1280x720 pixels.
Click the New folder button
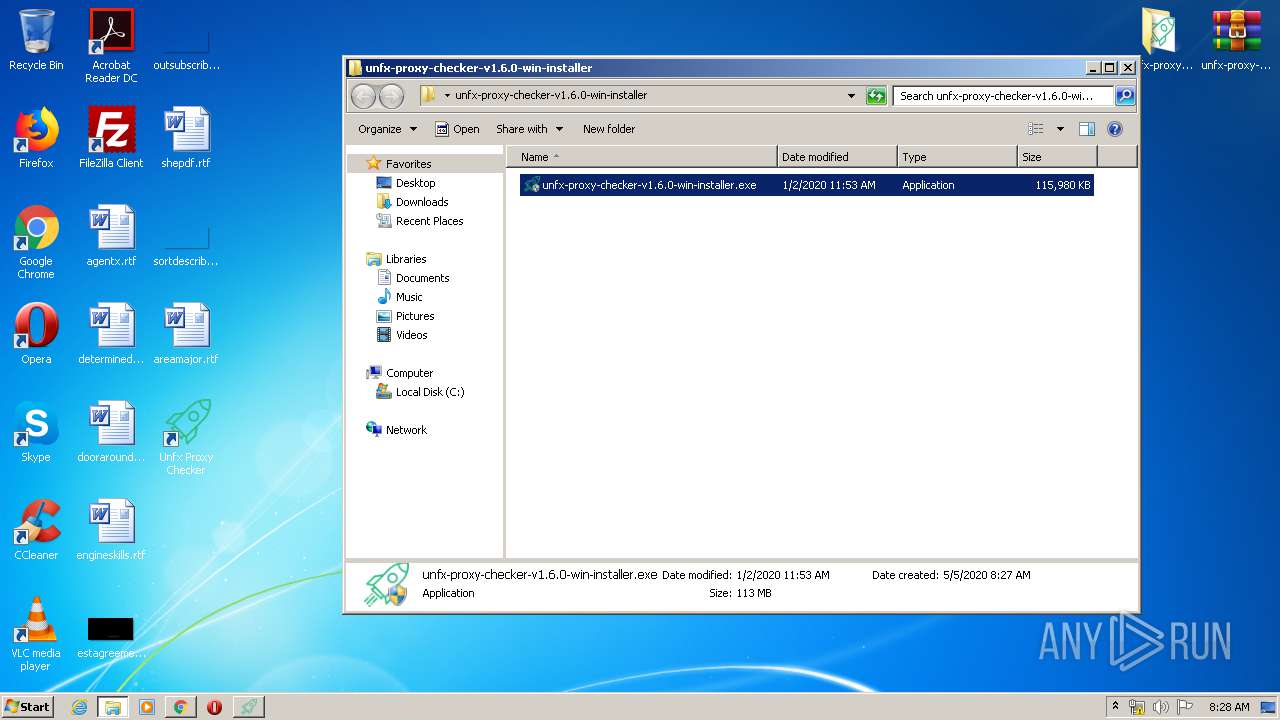pos(609,129)
